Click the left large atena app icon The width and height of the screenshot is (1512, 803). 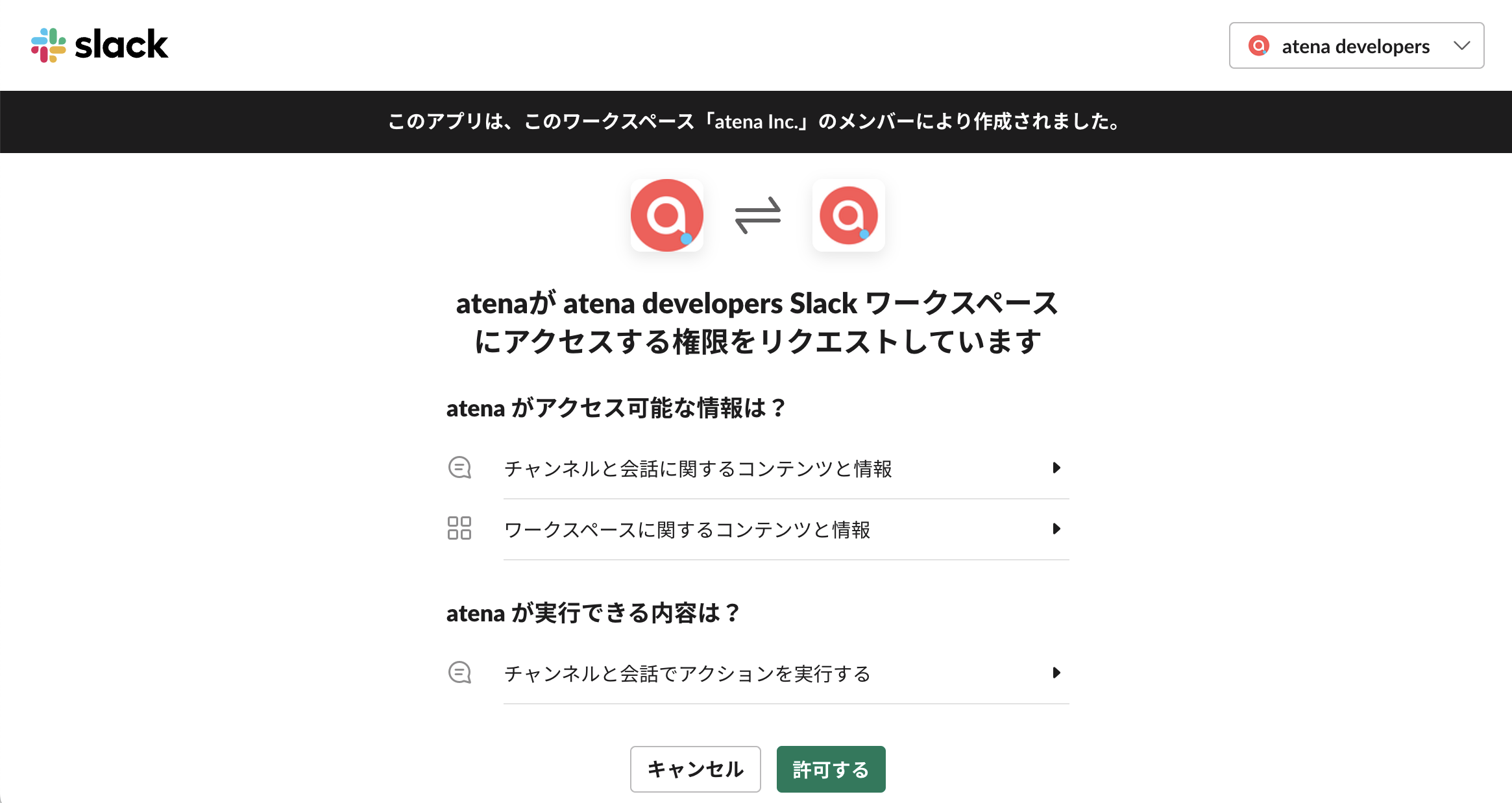[667, 215]
